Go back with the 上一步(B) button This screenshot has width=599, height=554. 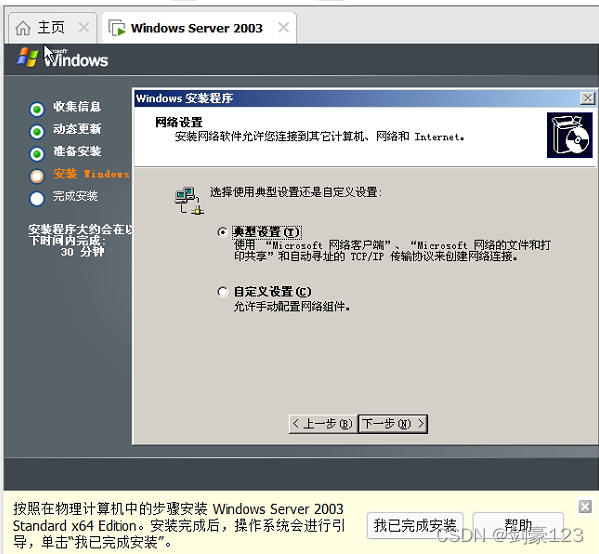tap(323, 424)
